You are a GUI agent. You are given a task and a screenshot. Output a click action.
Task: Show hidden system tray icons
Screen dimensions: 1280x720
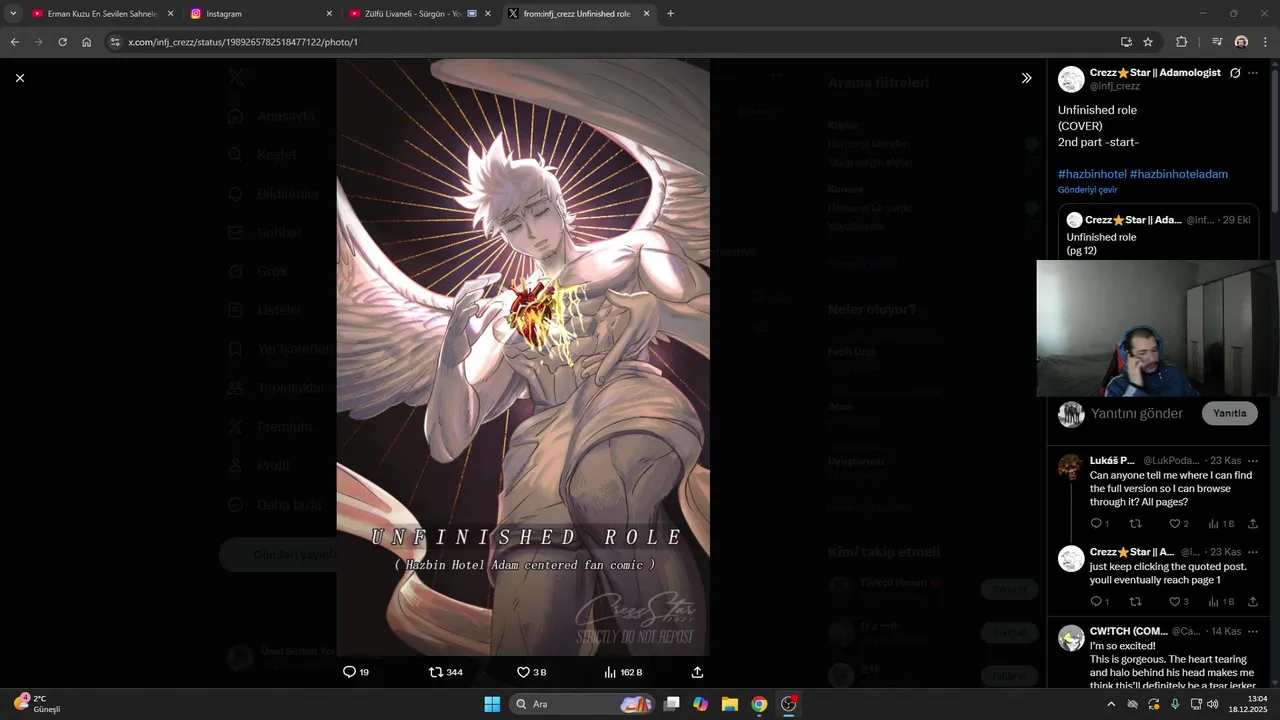tap(1111, 704)
